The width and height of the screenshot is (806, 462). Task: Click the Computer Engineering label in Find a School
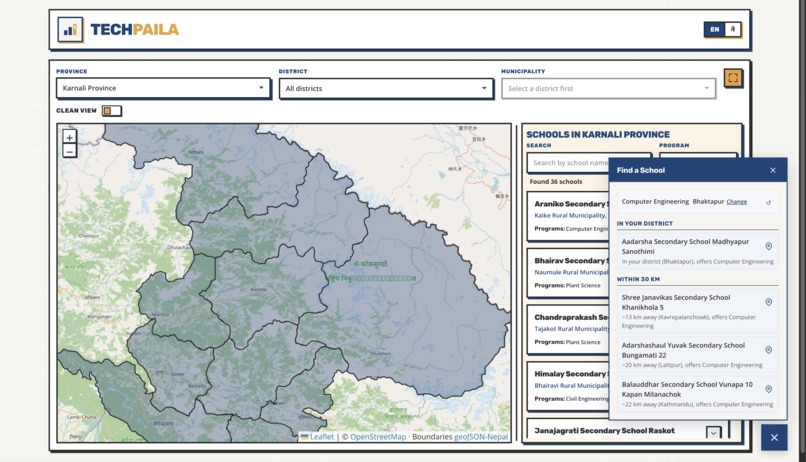tap(655, 201)
